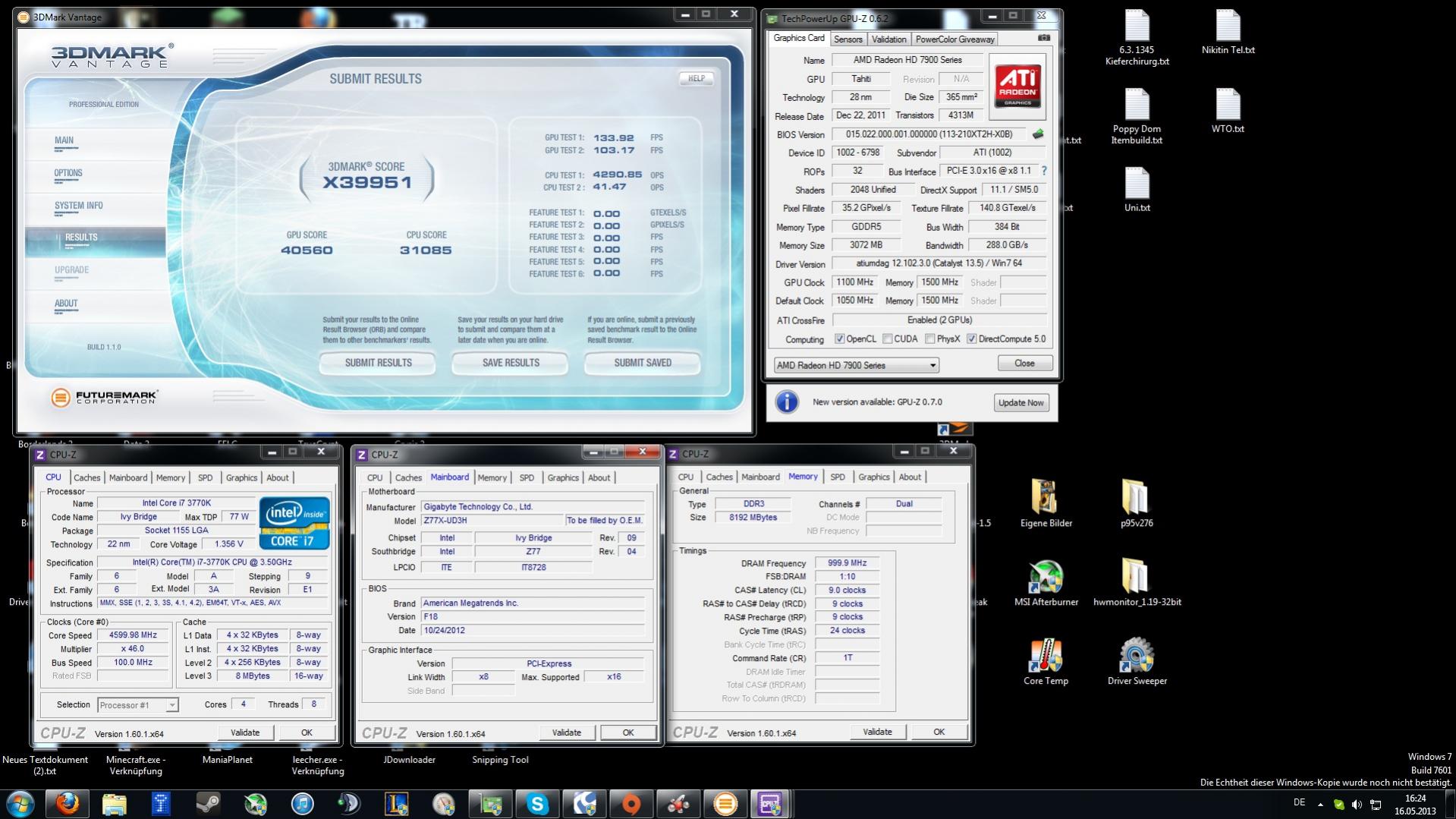Screen dimensions: 1456x819
Task: Click Update Now in the GPU-Z notice
Action: (1021, 403)
